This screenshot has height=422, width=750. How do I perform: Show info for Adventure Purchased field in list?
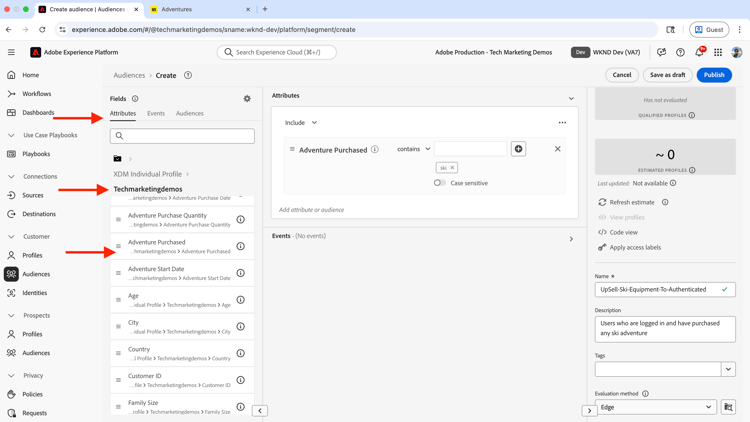click(241, 246)
